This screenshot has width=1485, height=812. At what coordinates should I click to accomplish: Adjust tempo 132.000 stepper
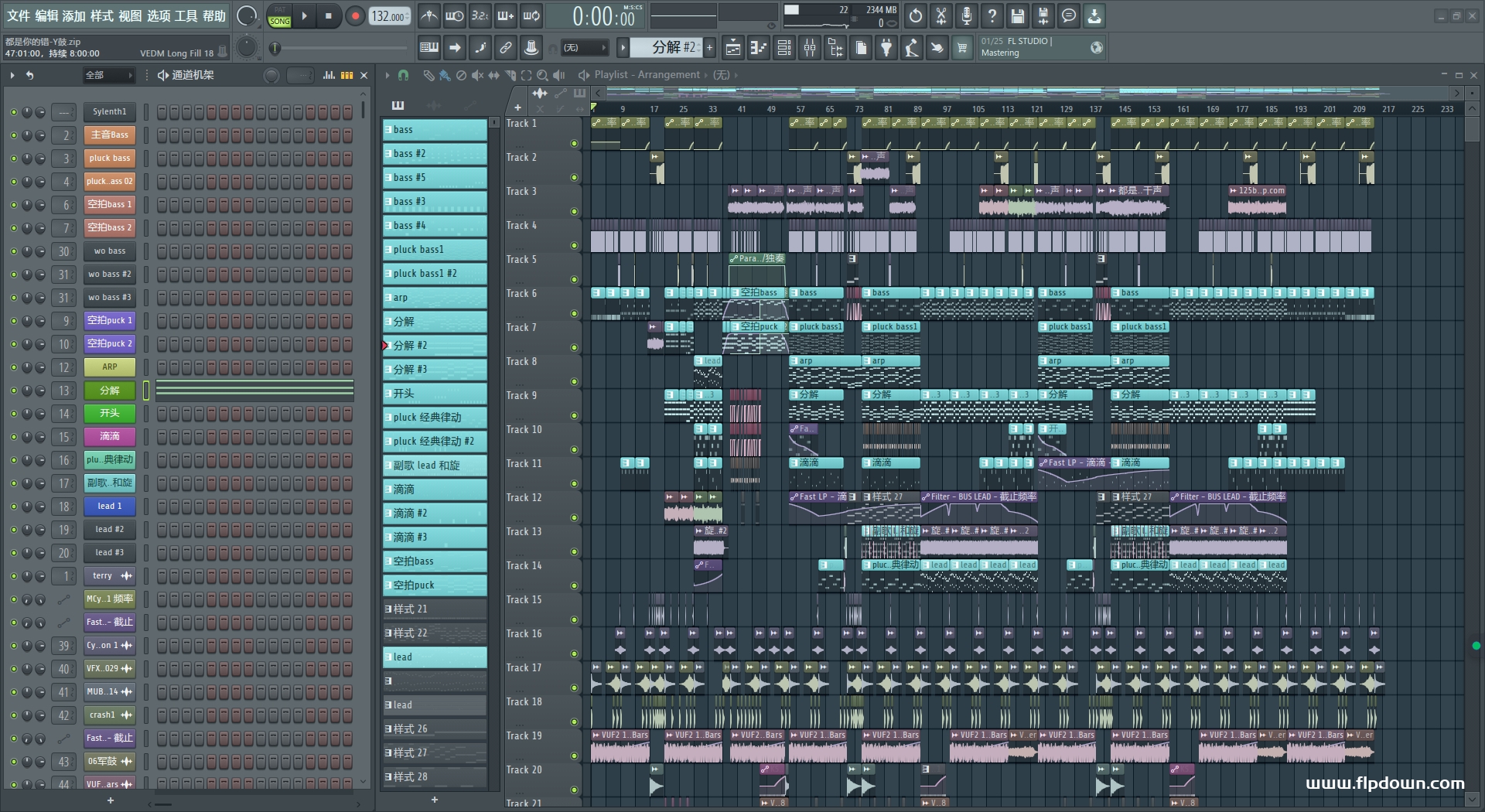click(x=390, y=16)
